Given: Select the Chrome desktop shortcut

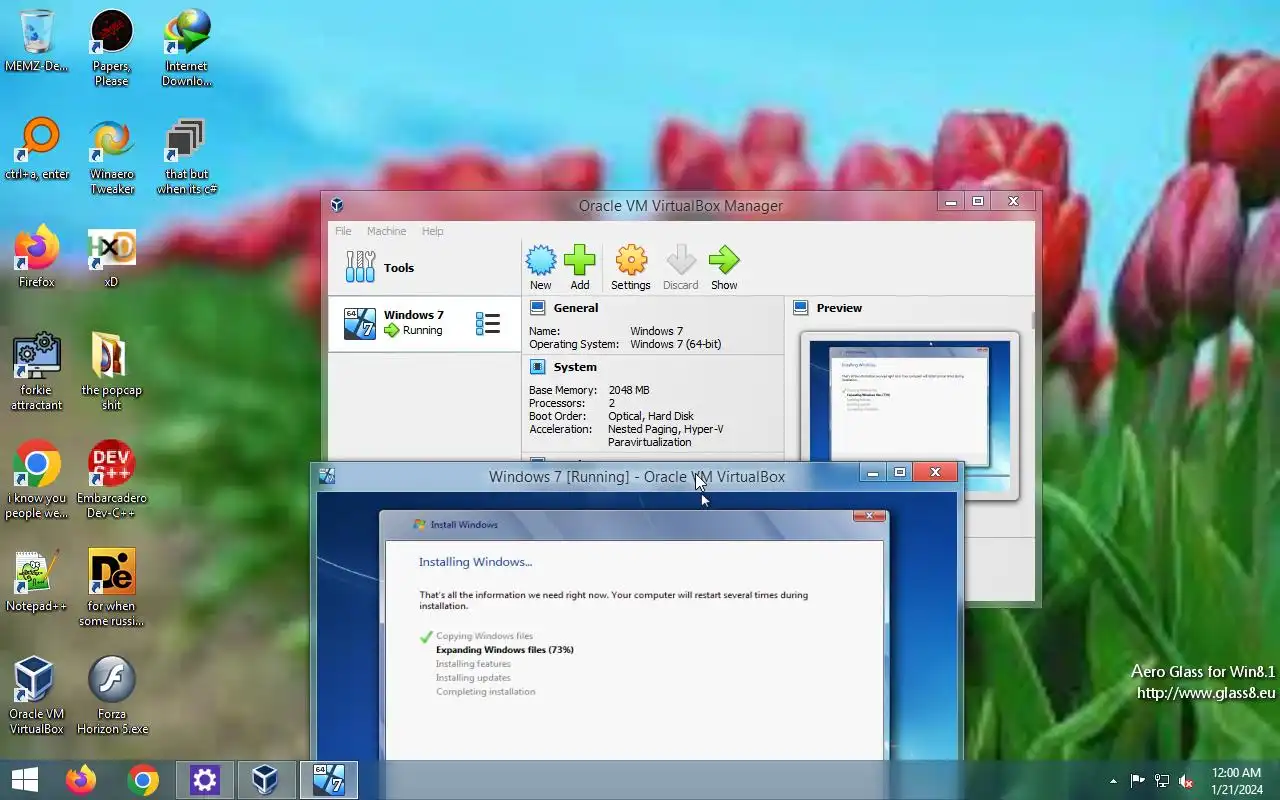Looking at the screenshot, I should 37,480.
